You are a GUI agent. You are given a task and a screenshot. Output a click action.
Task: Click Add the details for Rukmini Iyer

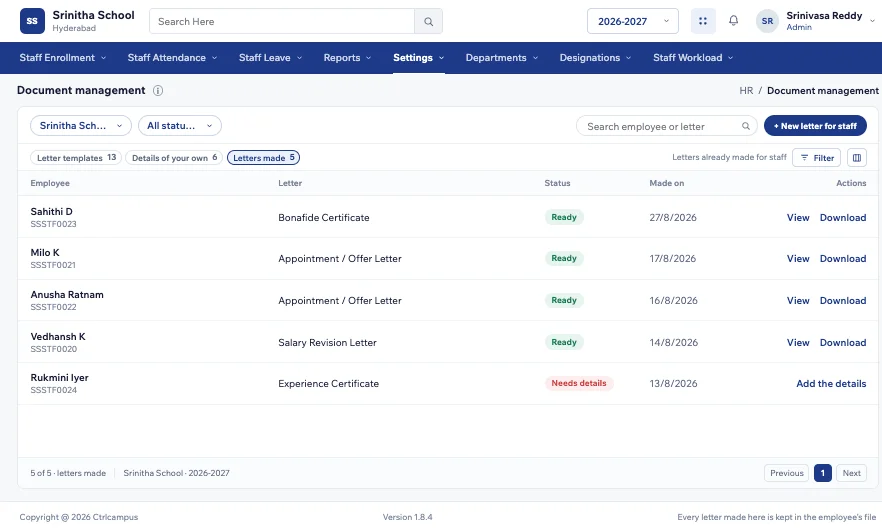click(x=831, y=384)
